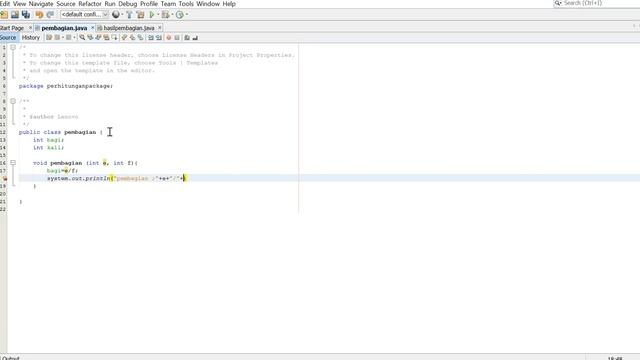Screen dimensions: 640x360
Task: Open the Window menu
Action: pyautogui.click(x=208, y=4)
